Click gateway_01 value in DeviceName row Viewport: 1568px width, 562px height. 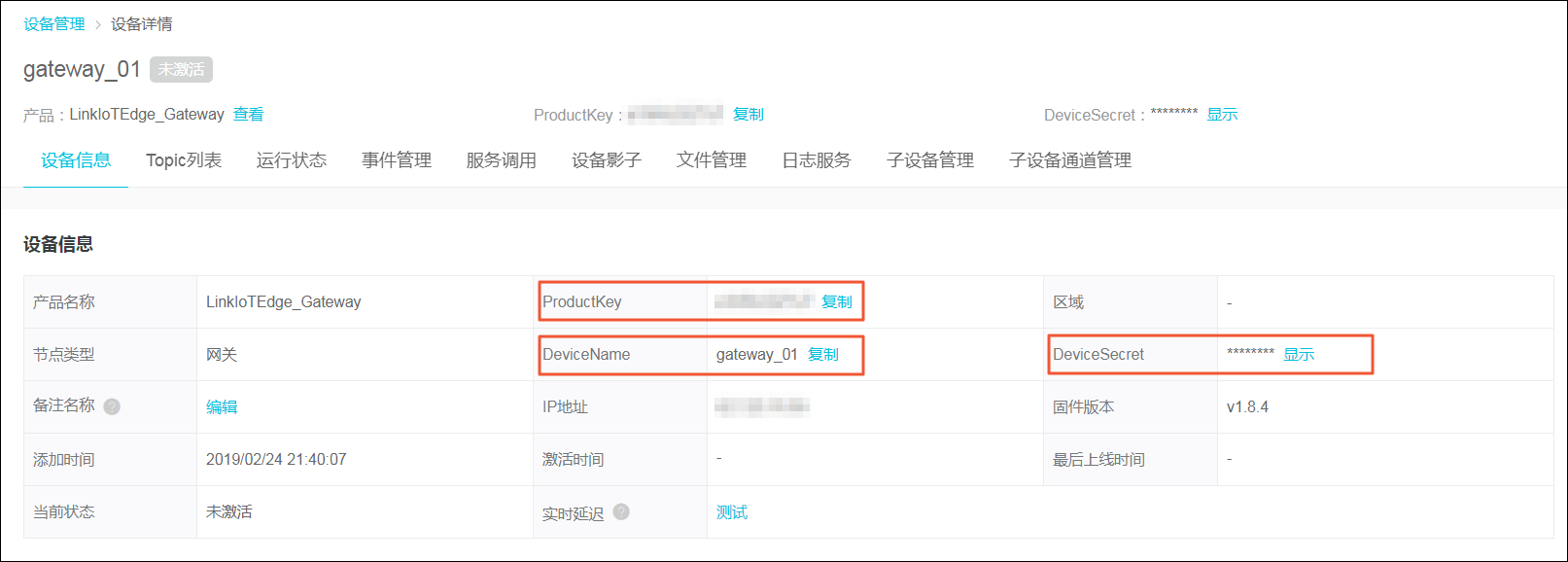click(757, 354)
